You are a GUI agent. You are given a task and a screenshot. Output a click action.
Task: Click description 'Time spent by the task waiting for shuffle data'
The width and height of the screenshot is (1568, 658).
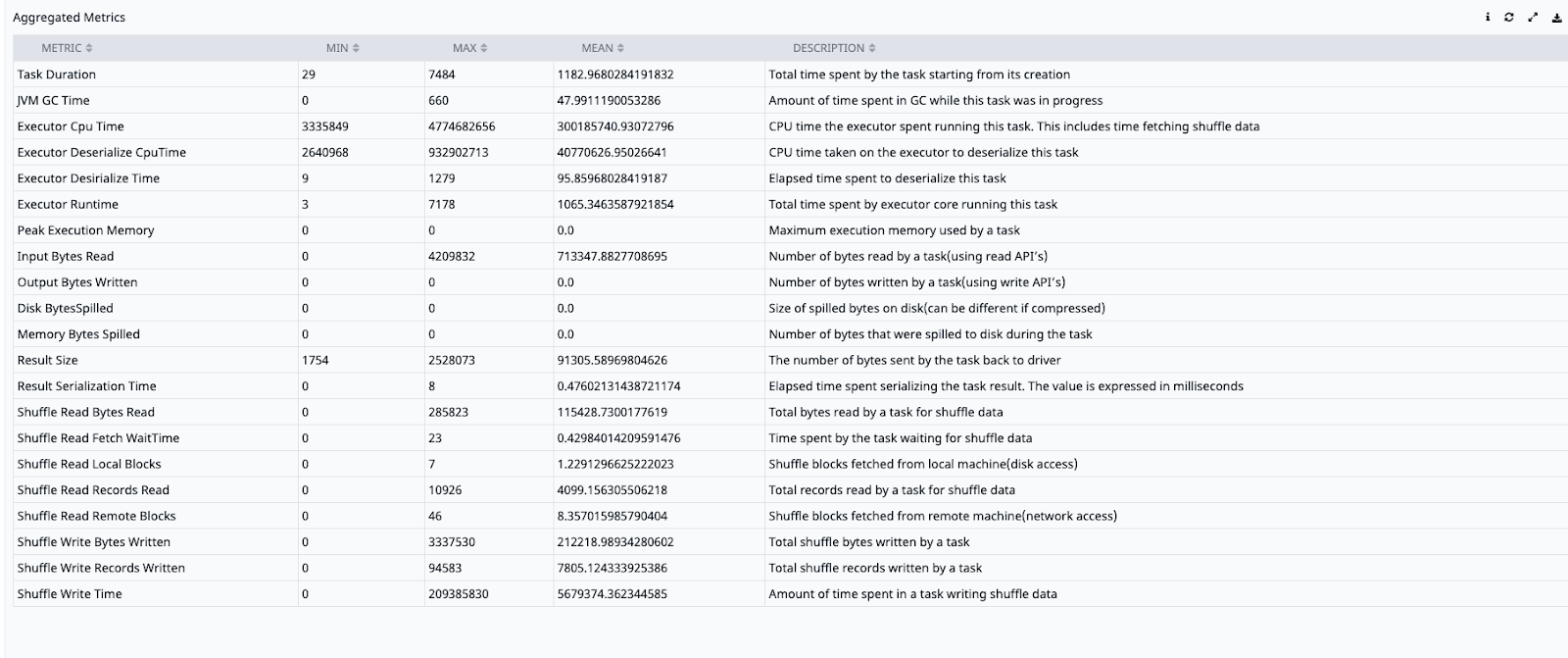tap(900, 438)
